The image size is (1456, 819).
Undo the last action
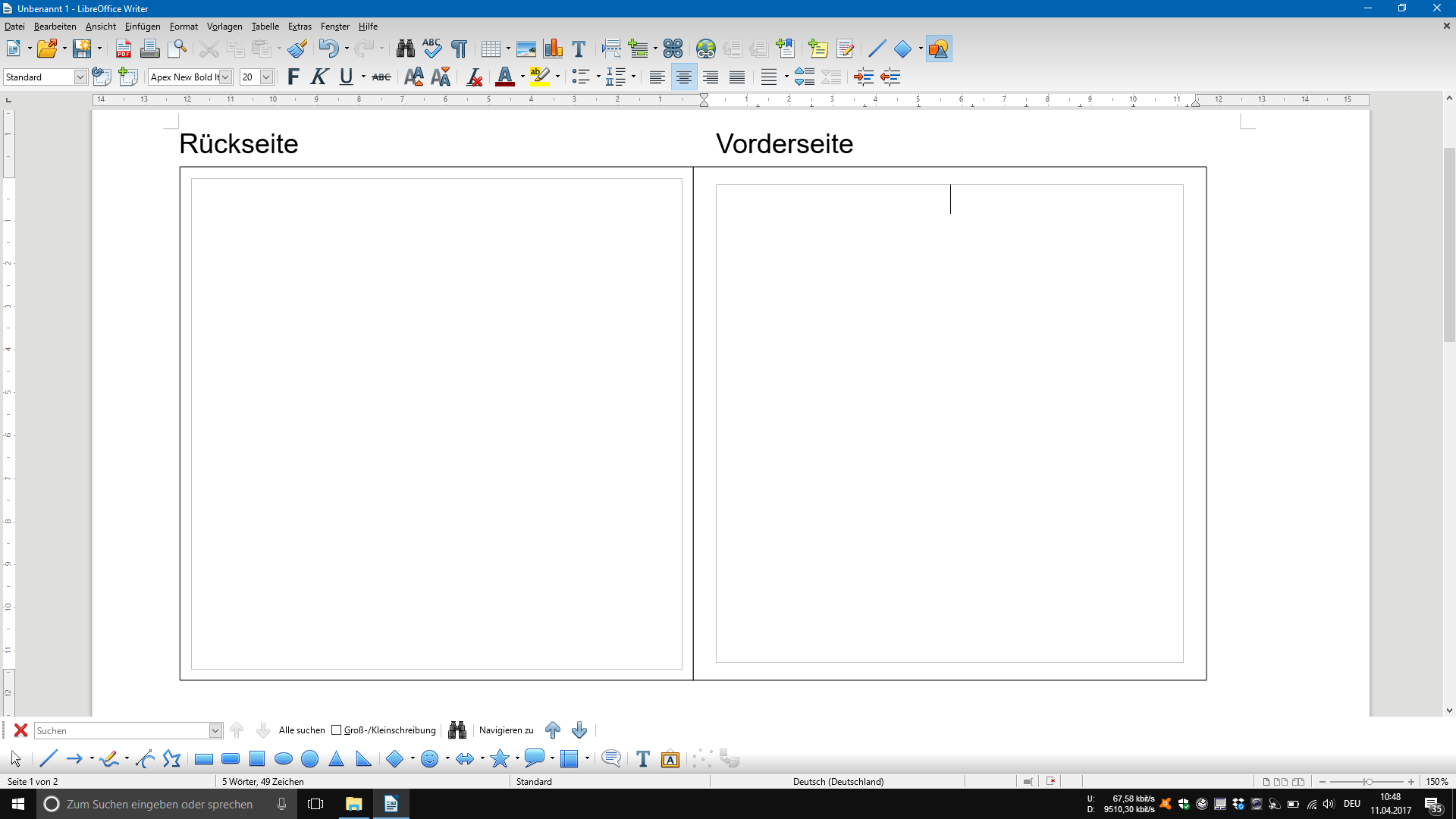tap(328, 49)
